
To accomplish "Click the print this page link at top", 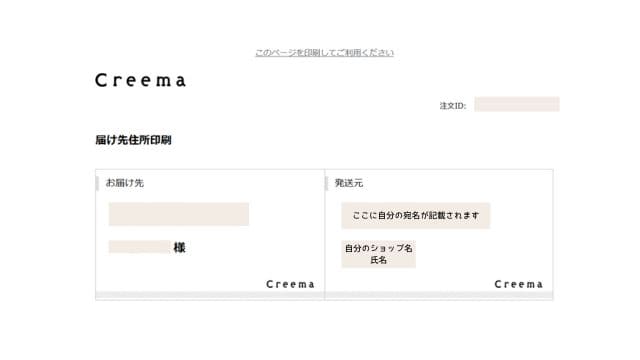I will [x=324, y=53].
